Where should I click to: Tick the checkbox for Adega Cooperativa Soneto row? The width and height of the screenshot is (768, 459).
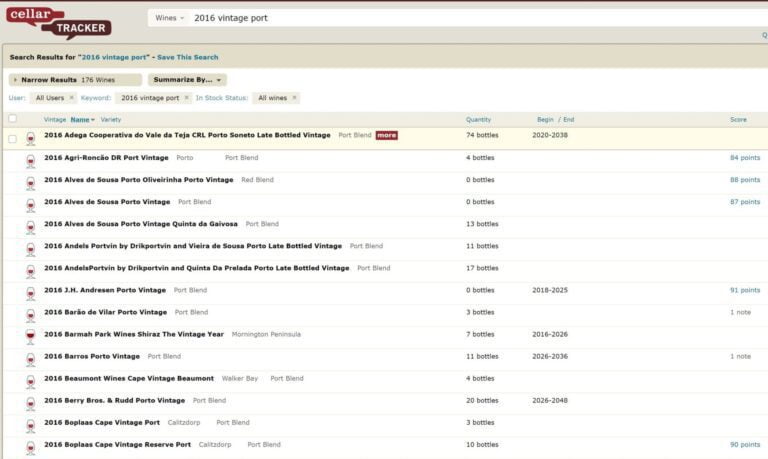click(13, 139)
